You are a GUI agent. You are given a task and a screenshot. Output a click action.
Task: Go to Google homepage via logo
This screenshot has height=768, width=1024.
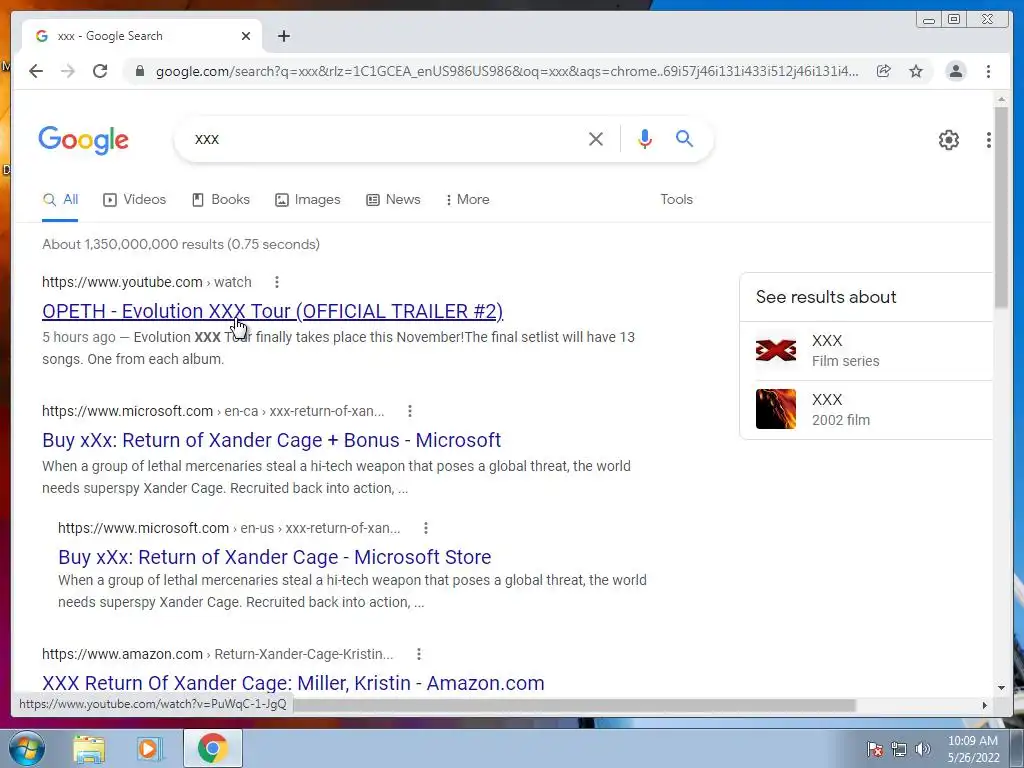tap(84, 140)
